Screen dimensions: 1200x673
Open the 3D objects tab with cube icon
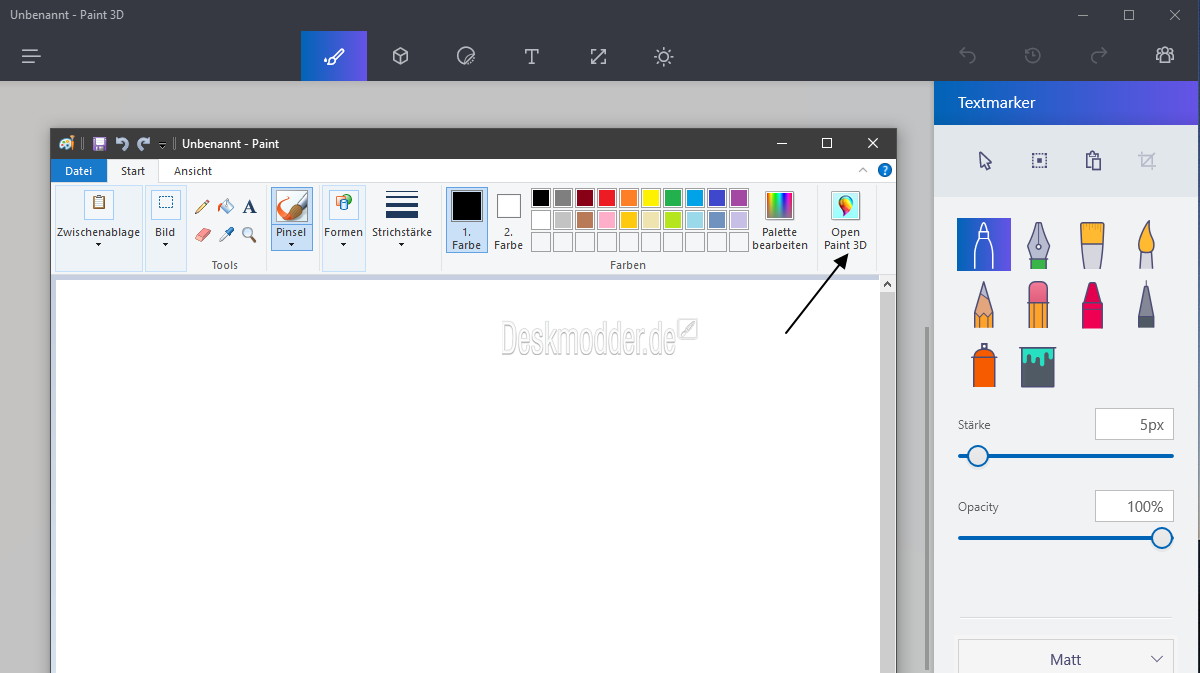pyautogui.click(x=400, y=56)
